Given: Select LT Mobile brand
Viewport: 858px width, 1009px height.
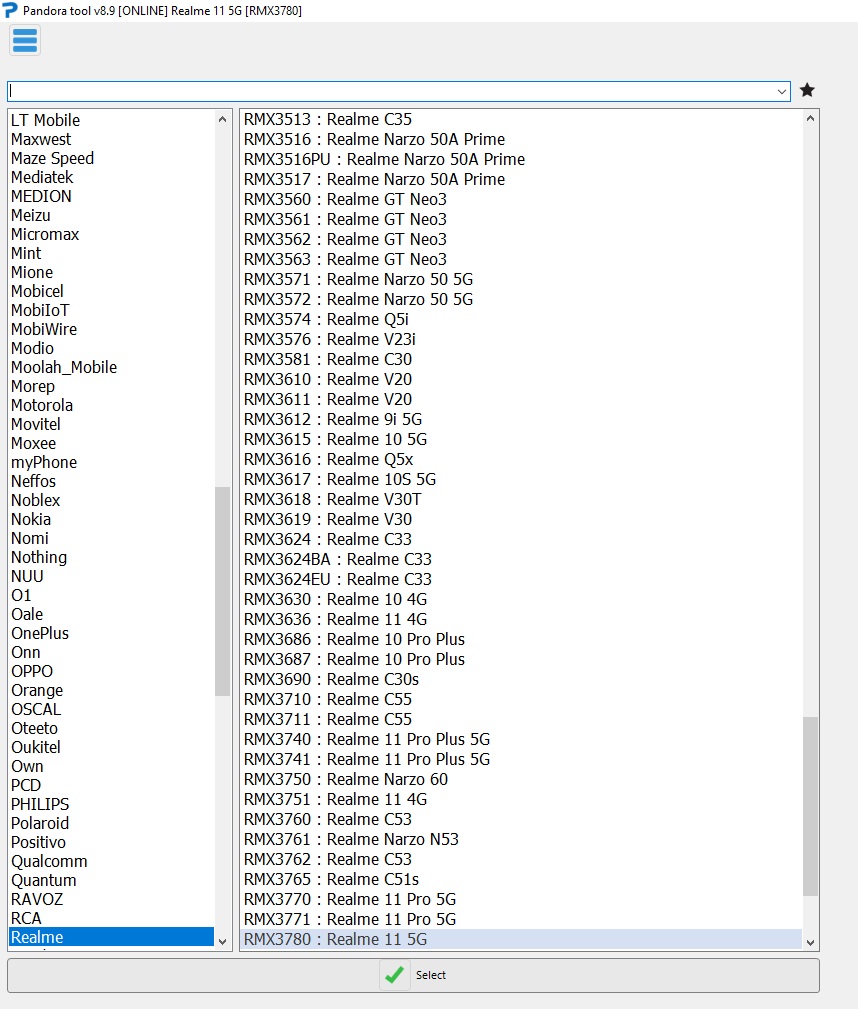Looking at the screenshot, I should pyautogui.click(x=45, y=120).
